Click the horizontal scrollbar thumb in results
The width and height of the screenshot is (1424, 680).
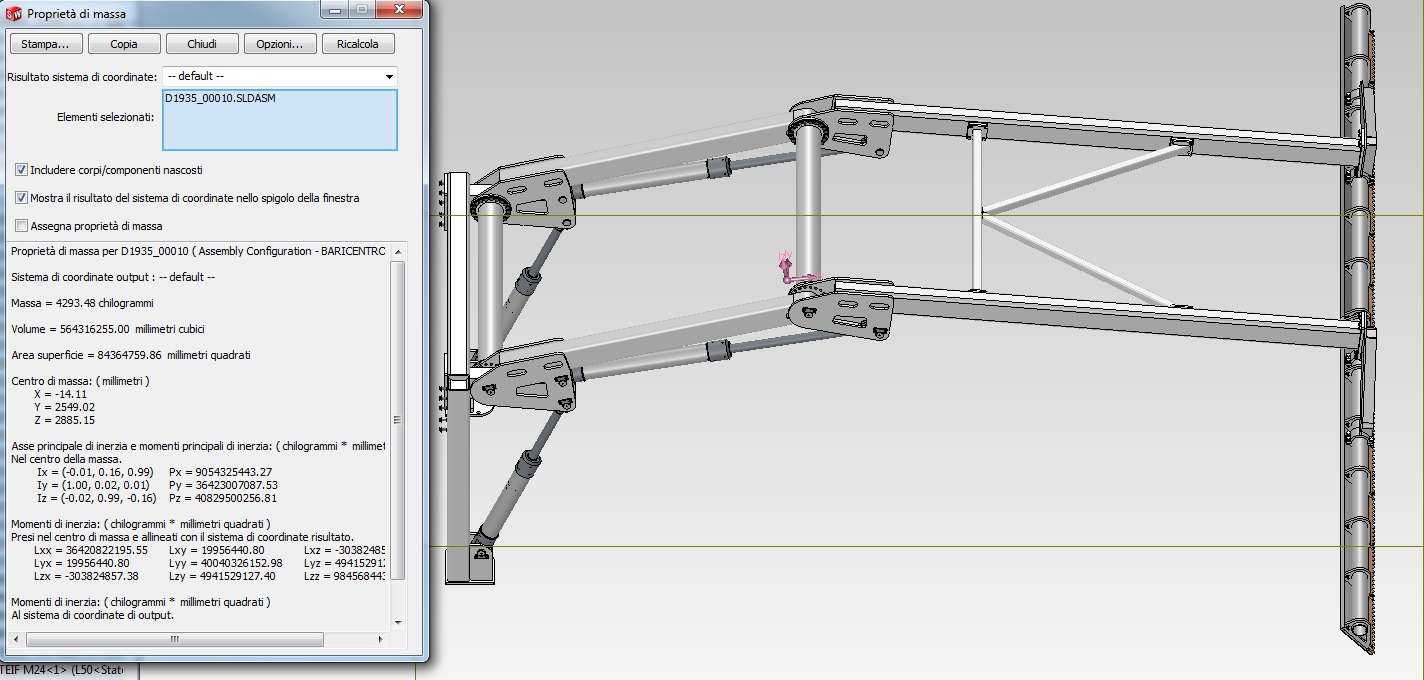point(175,639)
